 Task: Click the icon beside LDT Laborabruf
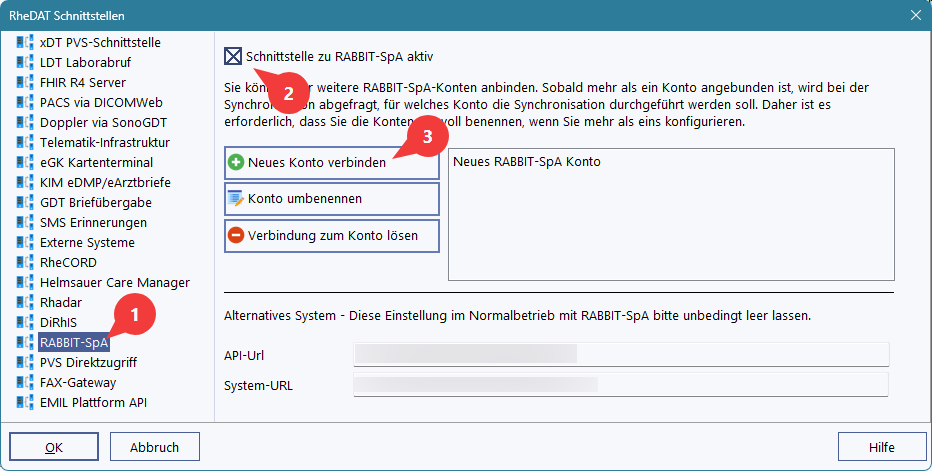(x=25, y=62)
